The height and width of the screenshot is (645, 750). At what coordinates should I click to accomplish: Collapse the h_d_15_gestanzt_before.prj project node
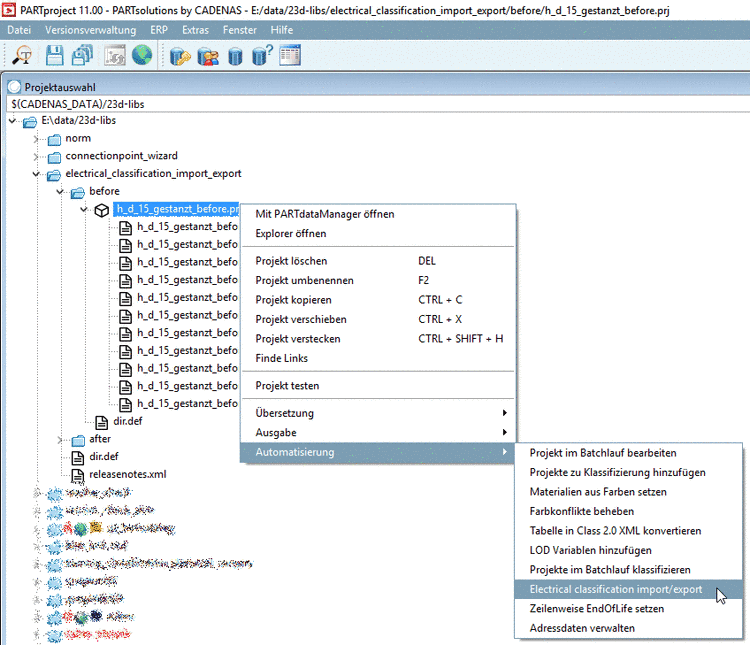click(x=84, y=209)
